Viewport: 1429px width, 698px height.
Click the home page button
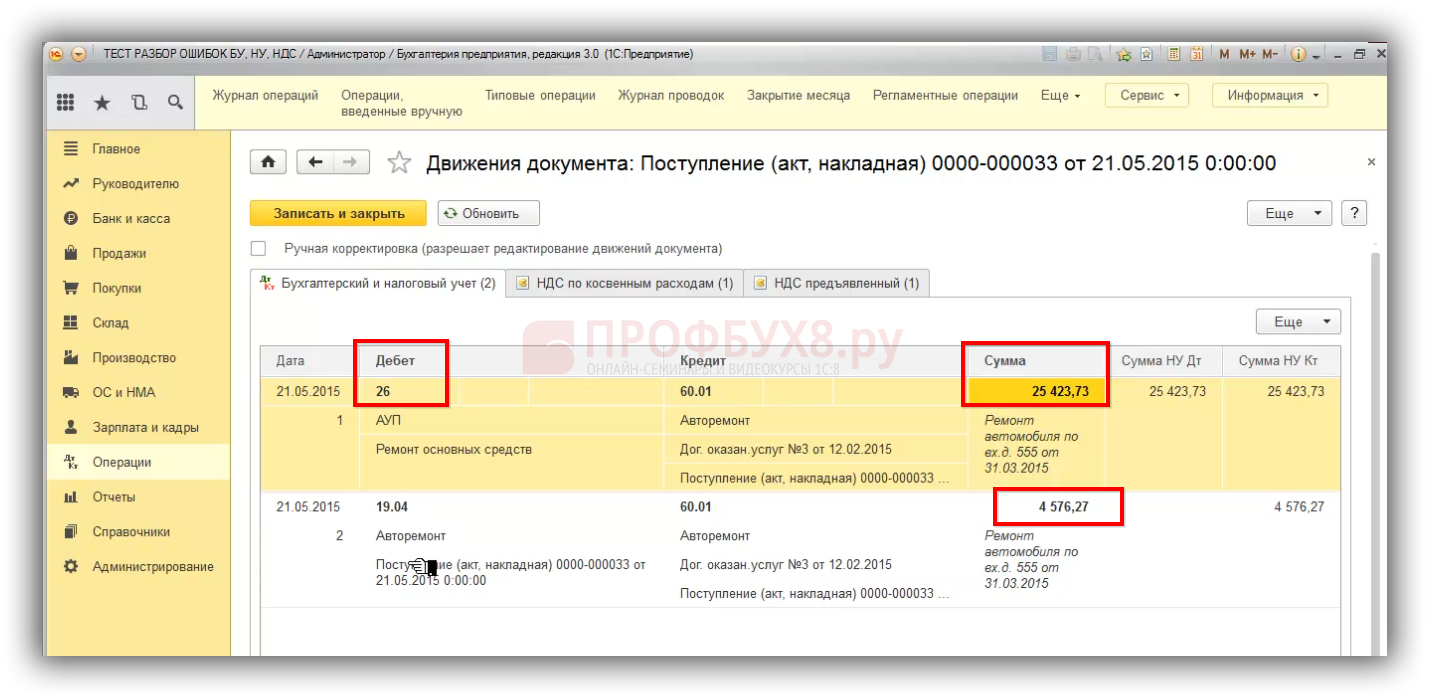(x=268, y=162)
